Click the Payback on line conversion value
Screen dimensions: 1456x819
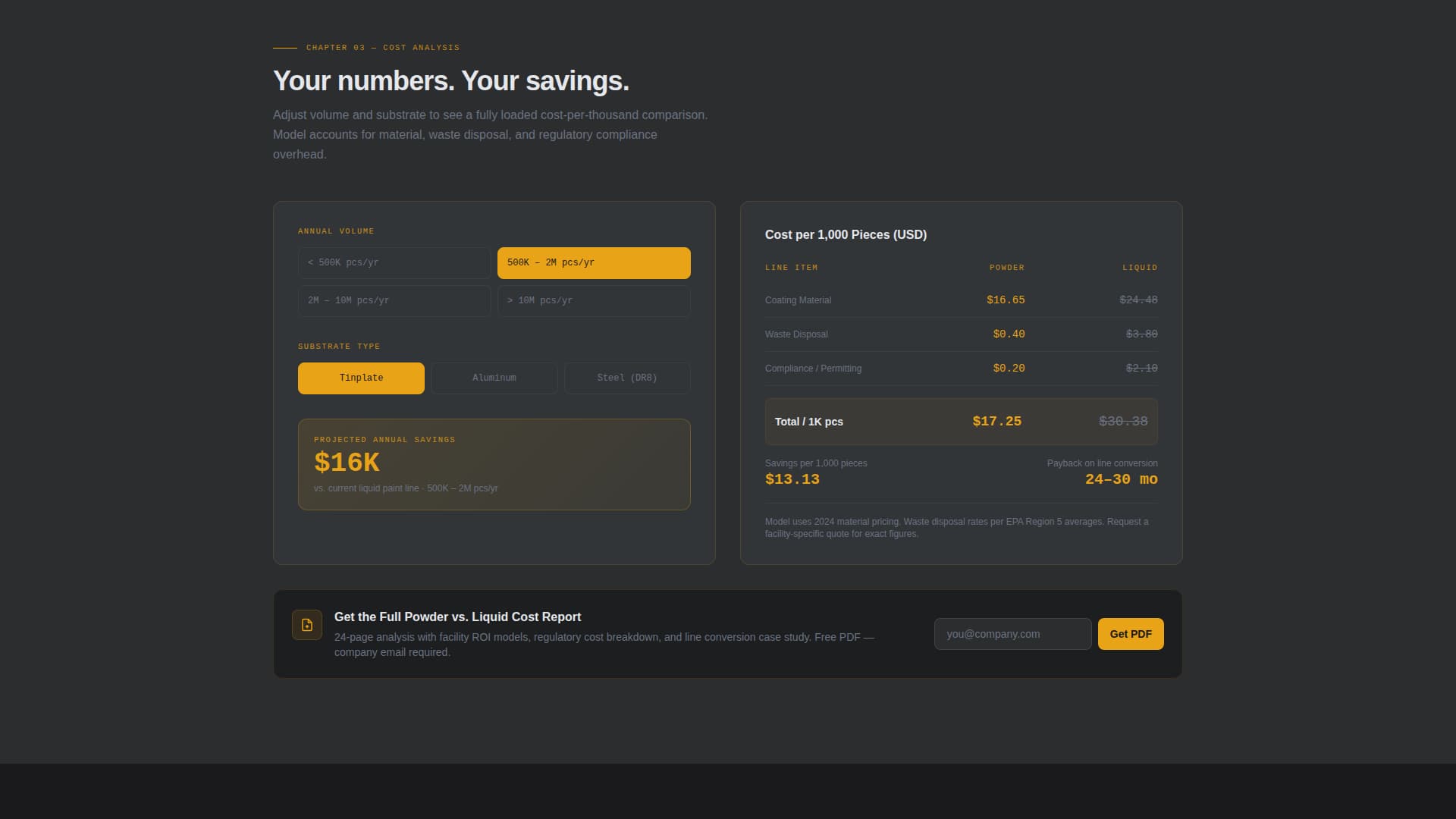[x=1121, y=479]
